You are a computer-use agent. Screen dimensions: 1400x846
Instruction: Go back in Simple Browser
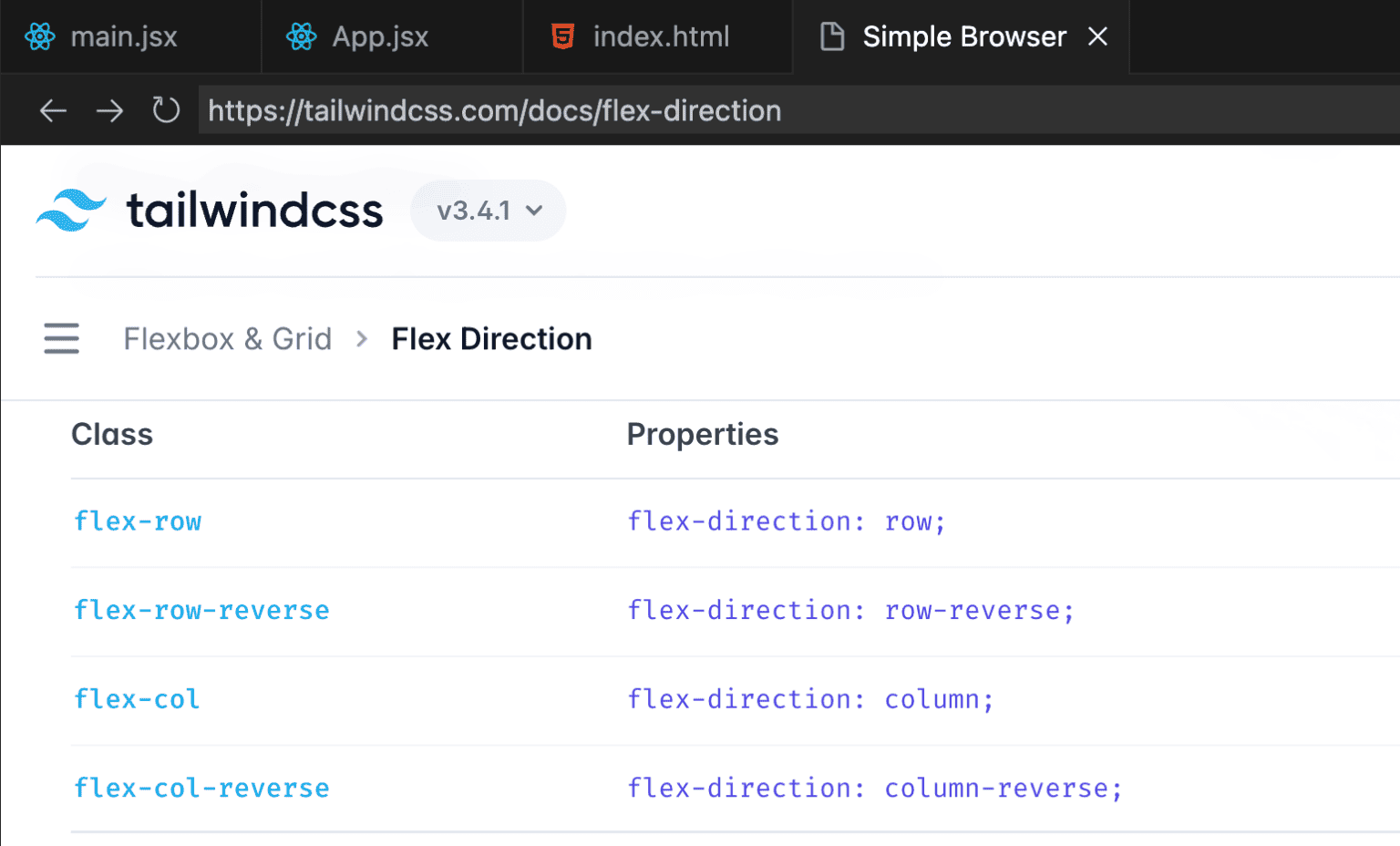pos(53,111)
